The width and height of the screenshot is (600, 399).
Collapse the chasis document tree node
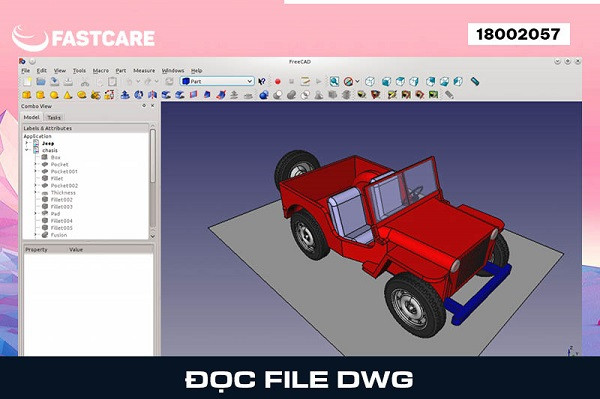(27, 150)
